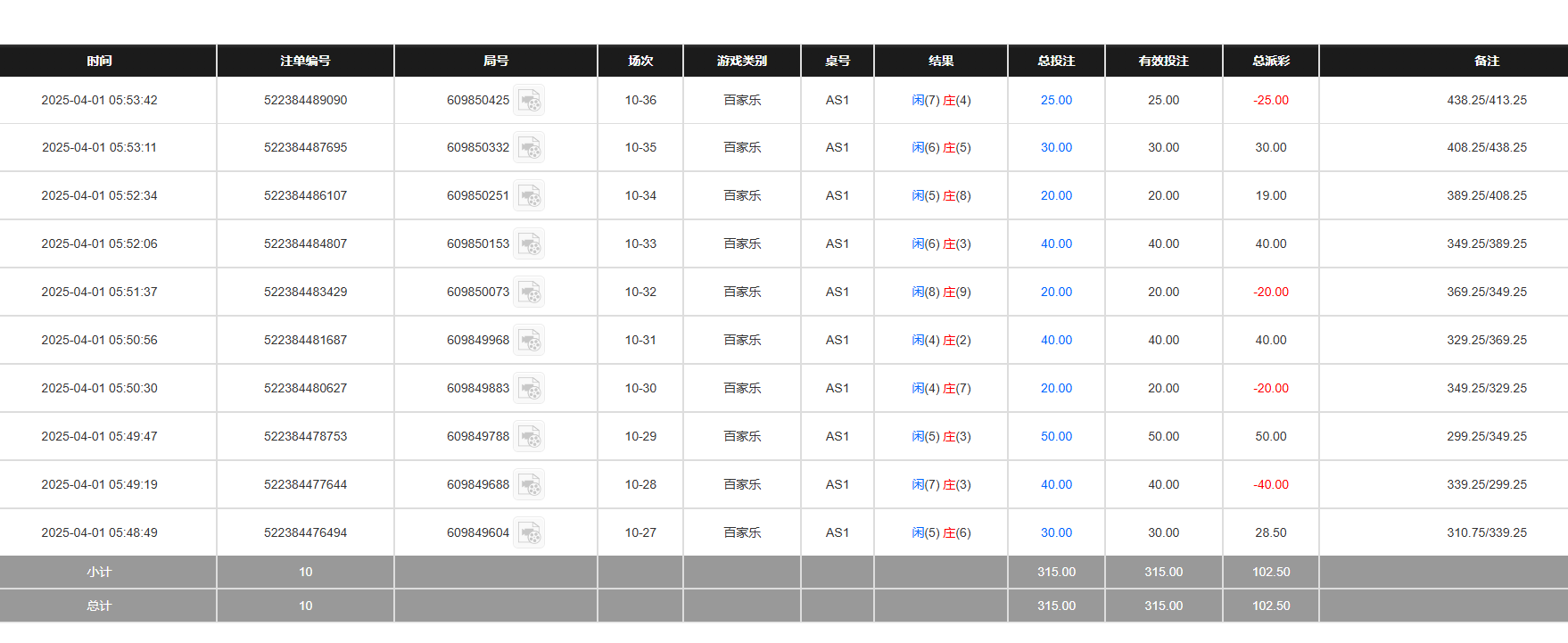
Task: Play replay icon for round 609849788
Action: point(530,437)
